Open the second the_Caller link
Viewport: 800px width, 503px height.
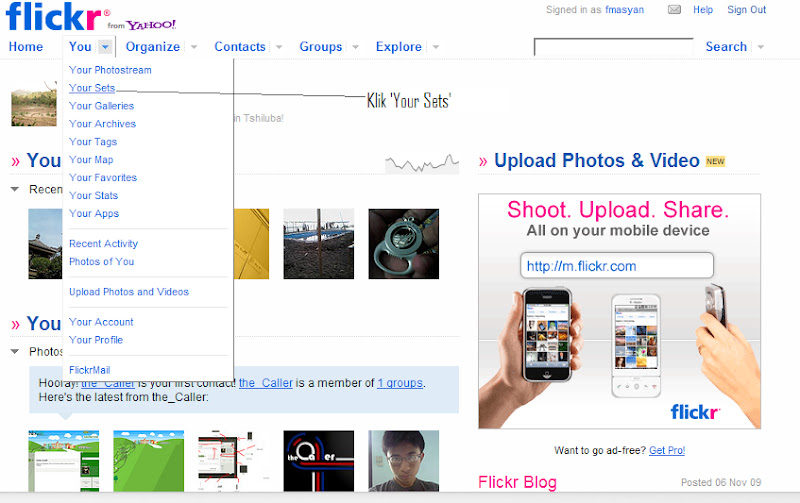pyautogui.click(x=266, y=383)
